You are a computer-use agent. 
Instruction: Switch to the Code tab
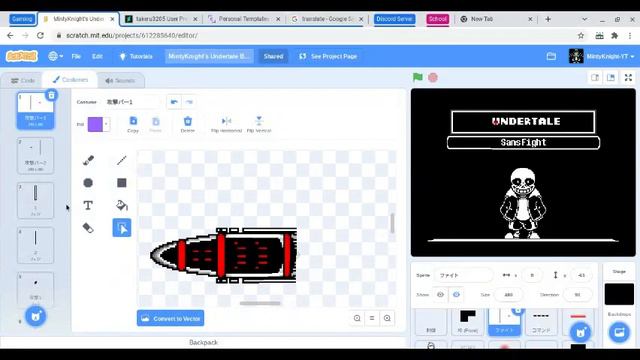point(23,80)
